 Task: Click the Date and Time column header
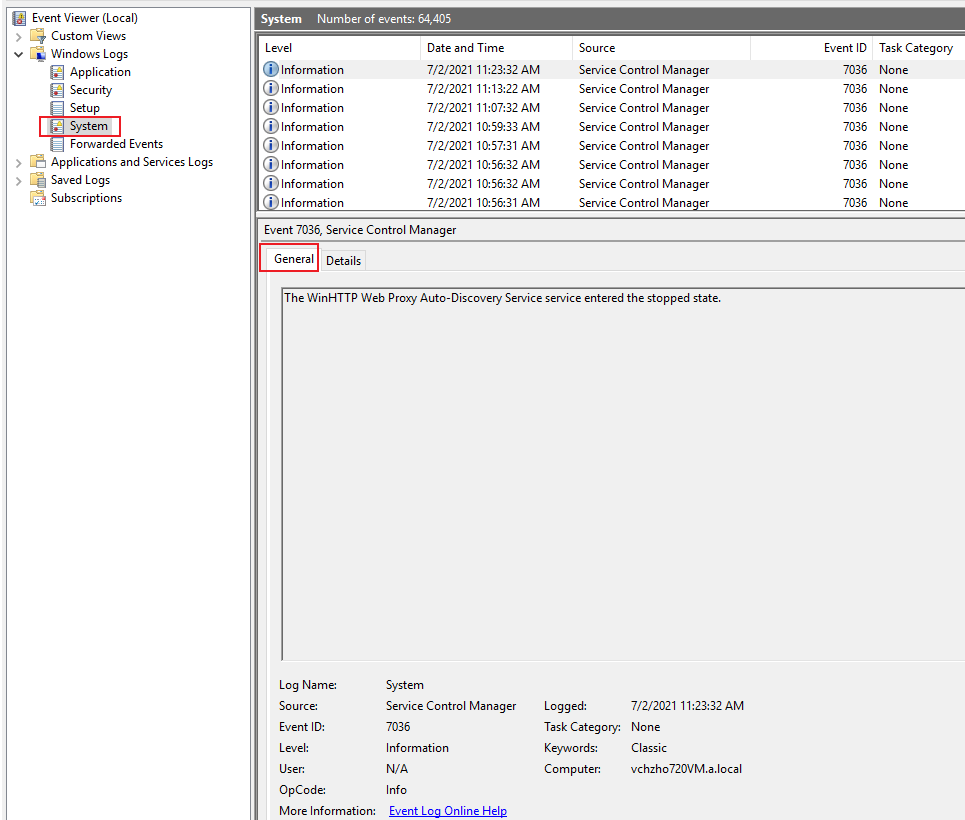tap(465, 47)
